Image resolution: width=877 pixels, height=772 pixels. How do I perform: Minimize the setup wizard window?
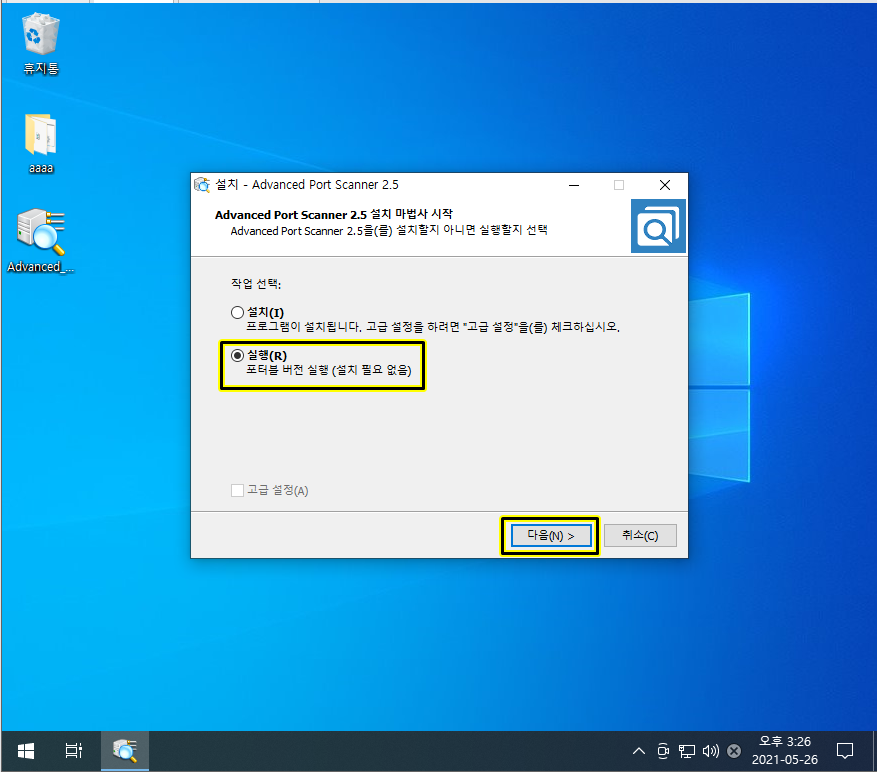574,185
